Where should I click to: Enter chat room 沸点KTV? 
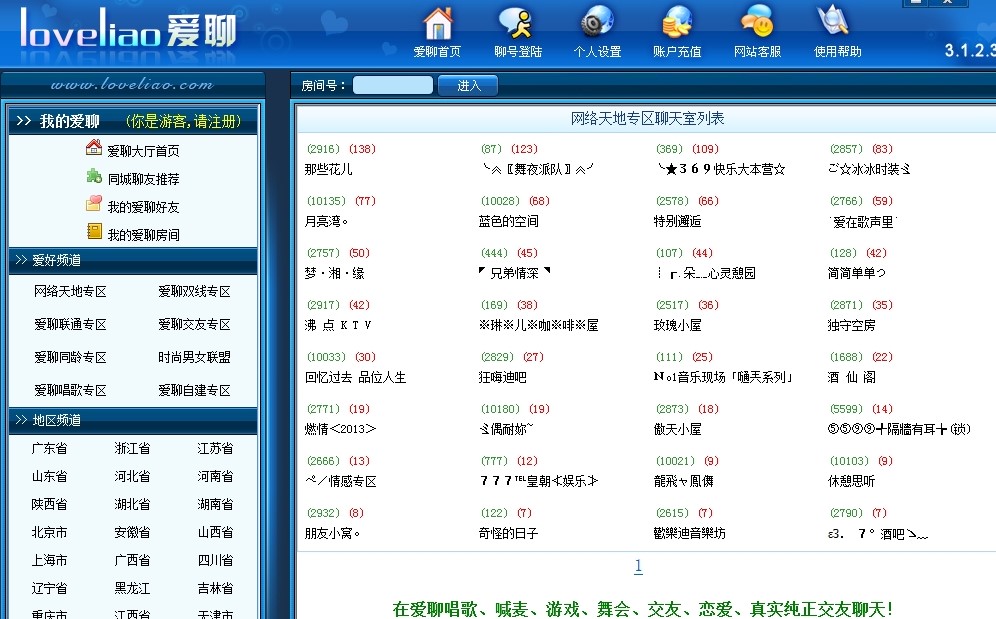338,325
